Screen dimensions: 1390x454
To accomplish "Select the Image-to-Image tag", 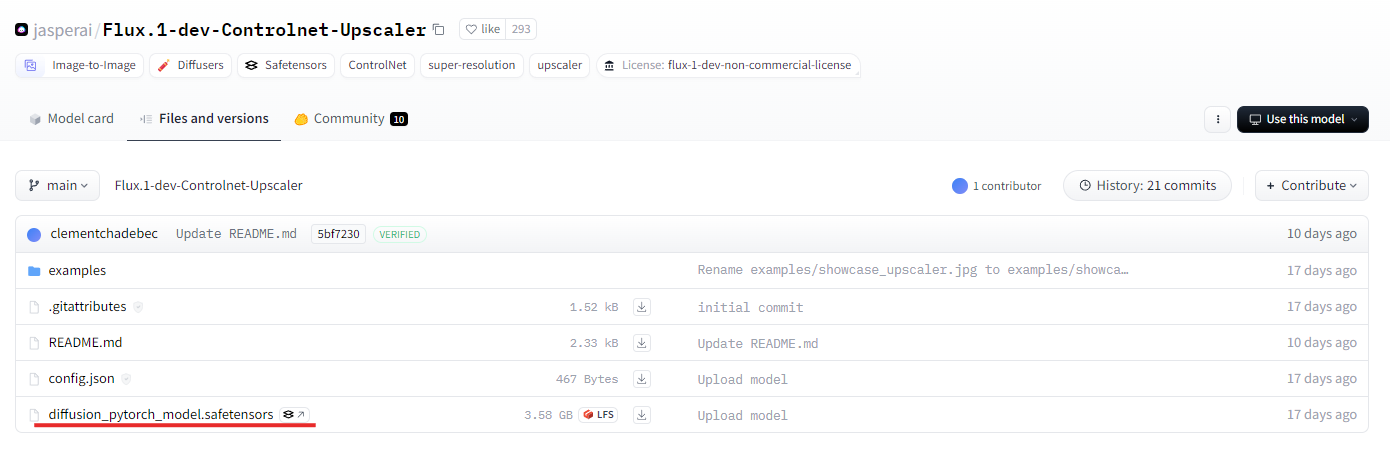I will tap(80, 65).
